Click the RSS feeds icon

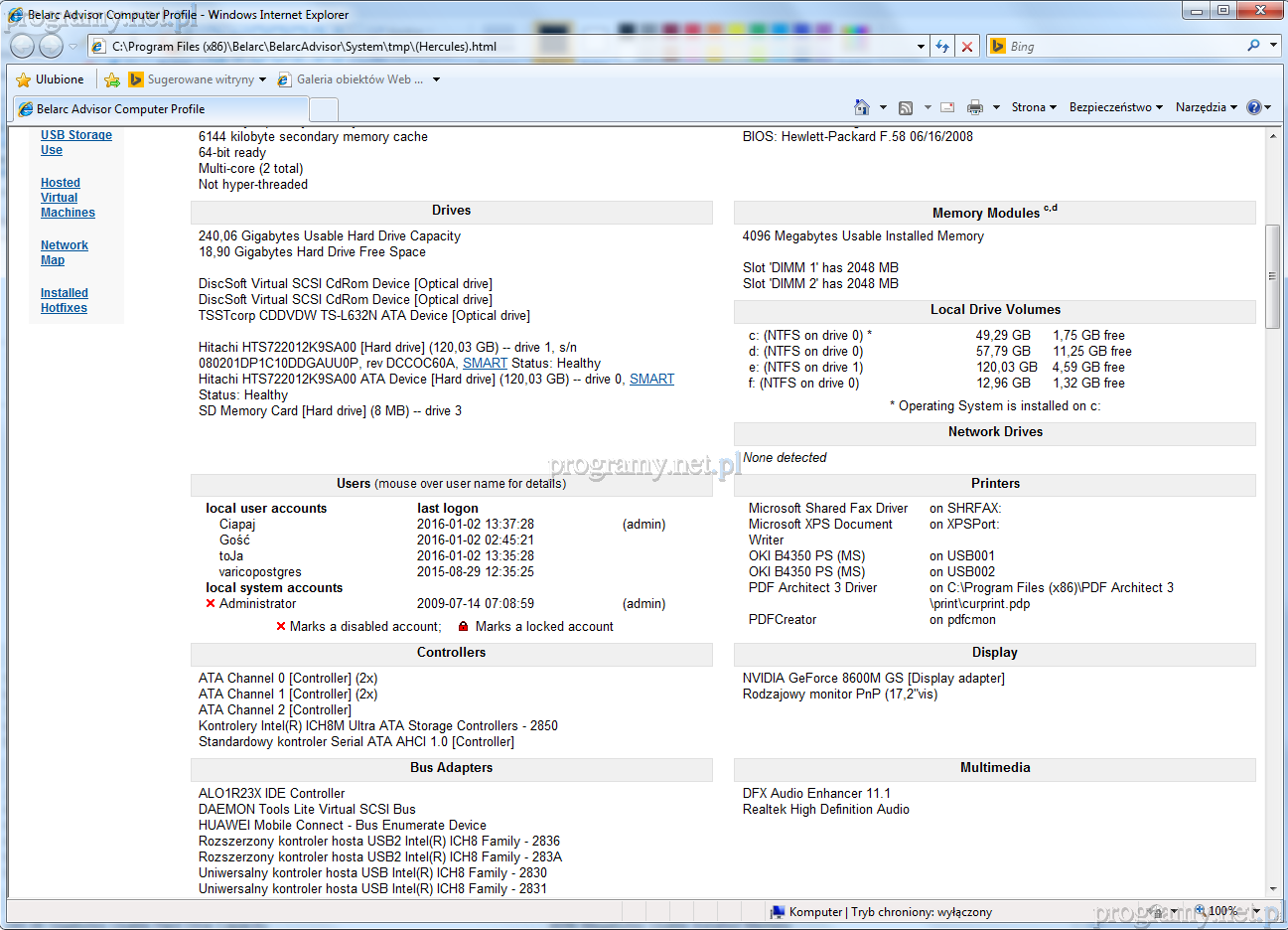point(906,107)
